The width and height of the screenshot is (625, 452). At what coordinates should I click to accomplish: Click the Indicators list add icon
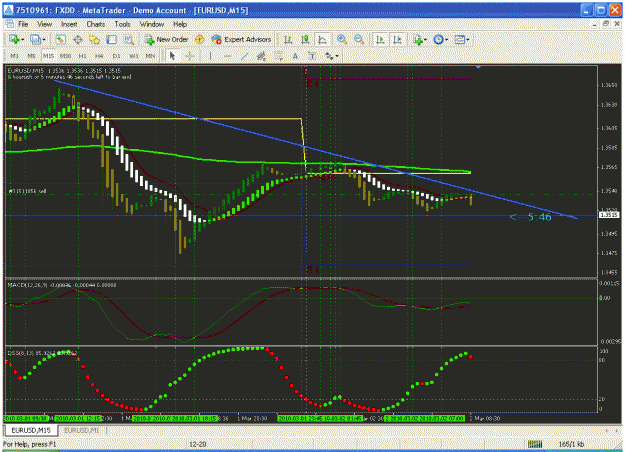417,39
